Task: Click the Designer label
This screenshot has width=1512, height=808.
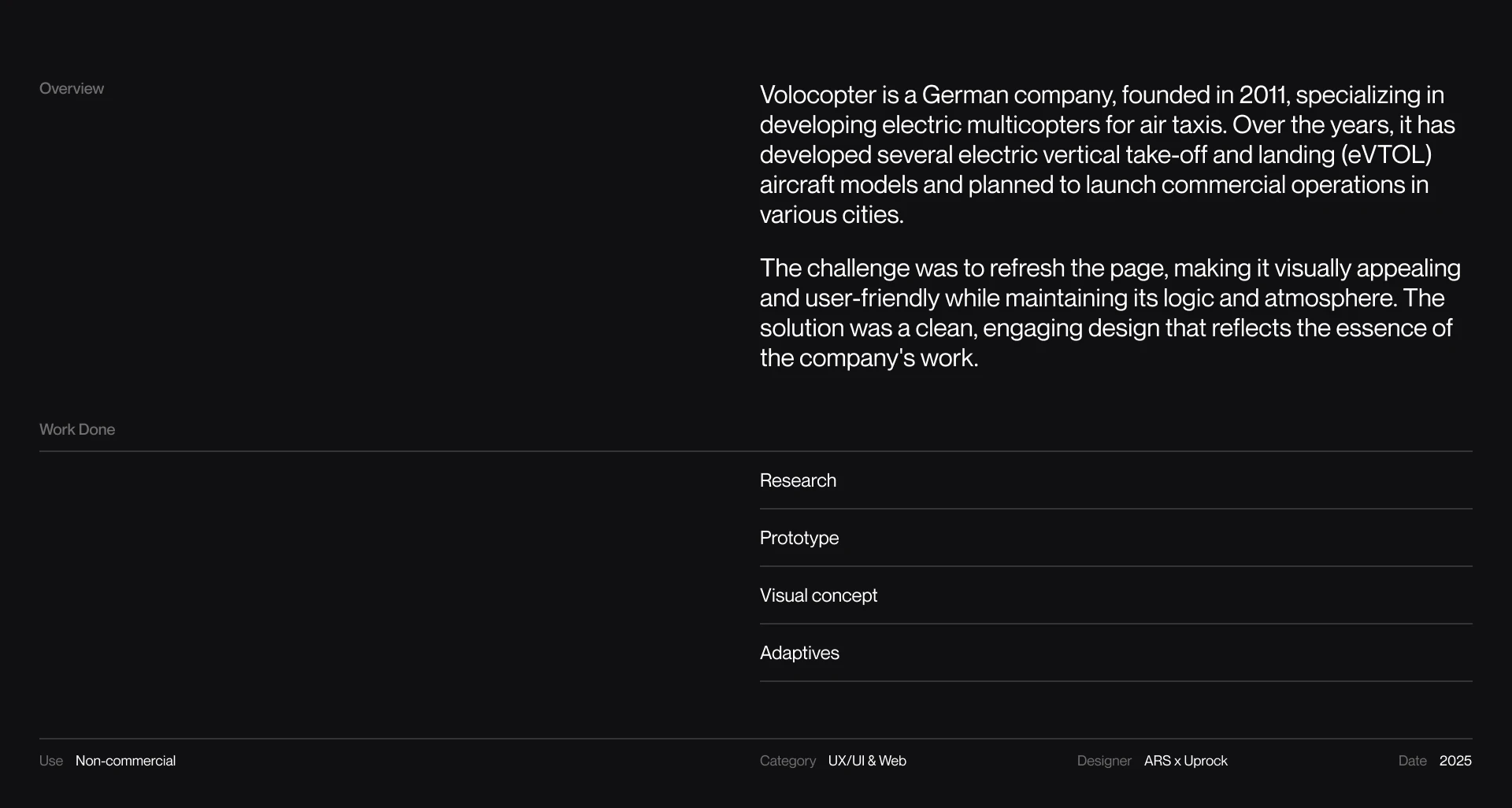Action: click(1104, 761)
